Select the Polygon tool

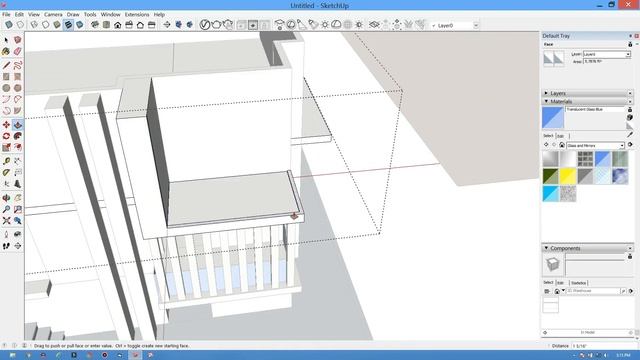click(18, 88)
